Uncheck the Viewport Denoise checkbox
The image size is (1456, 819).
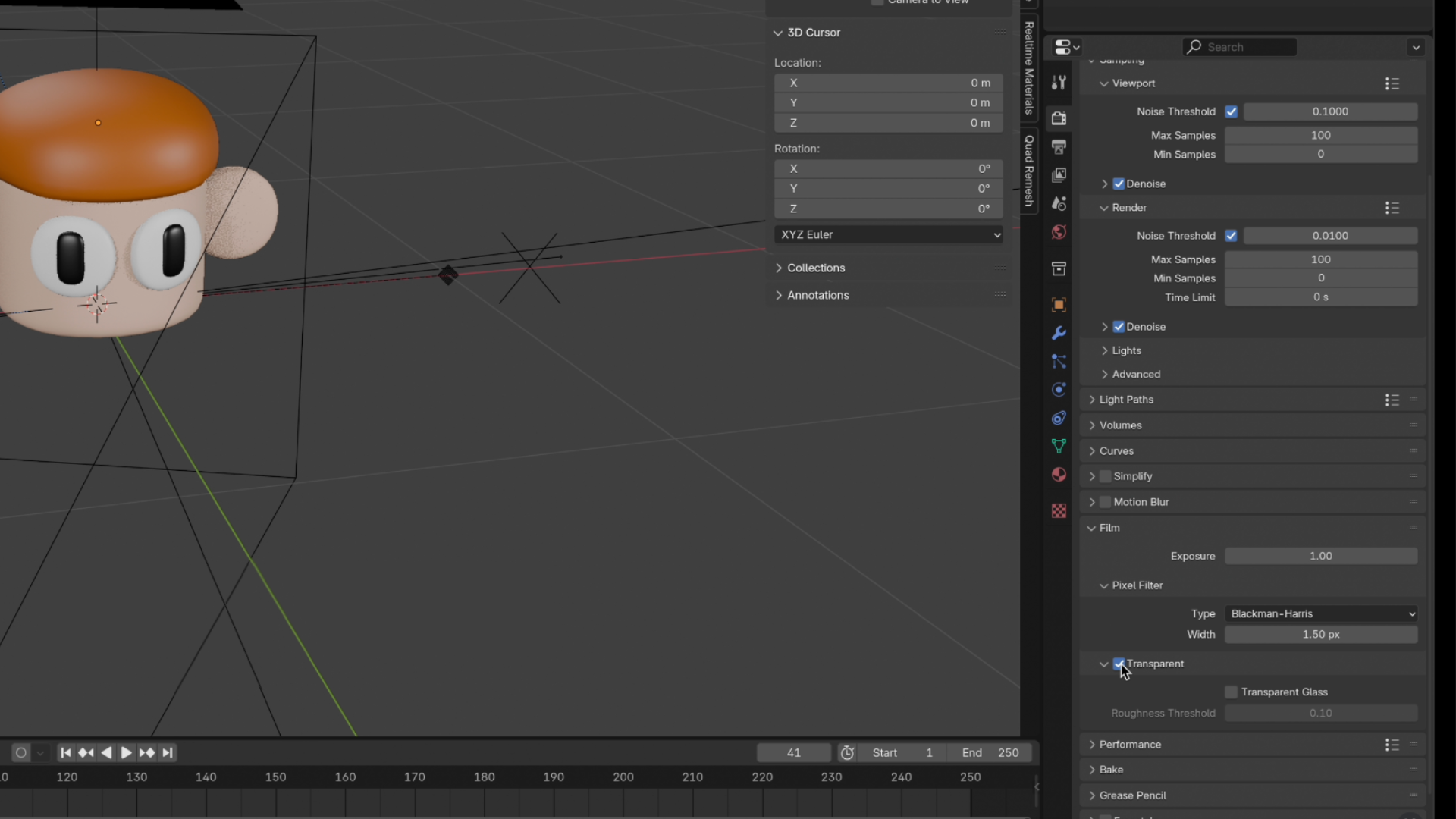point(1119,184)
